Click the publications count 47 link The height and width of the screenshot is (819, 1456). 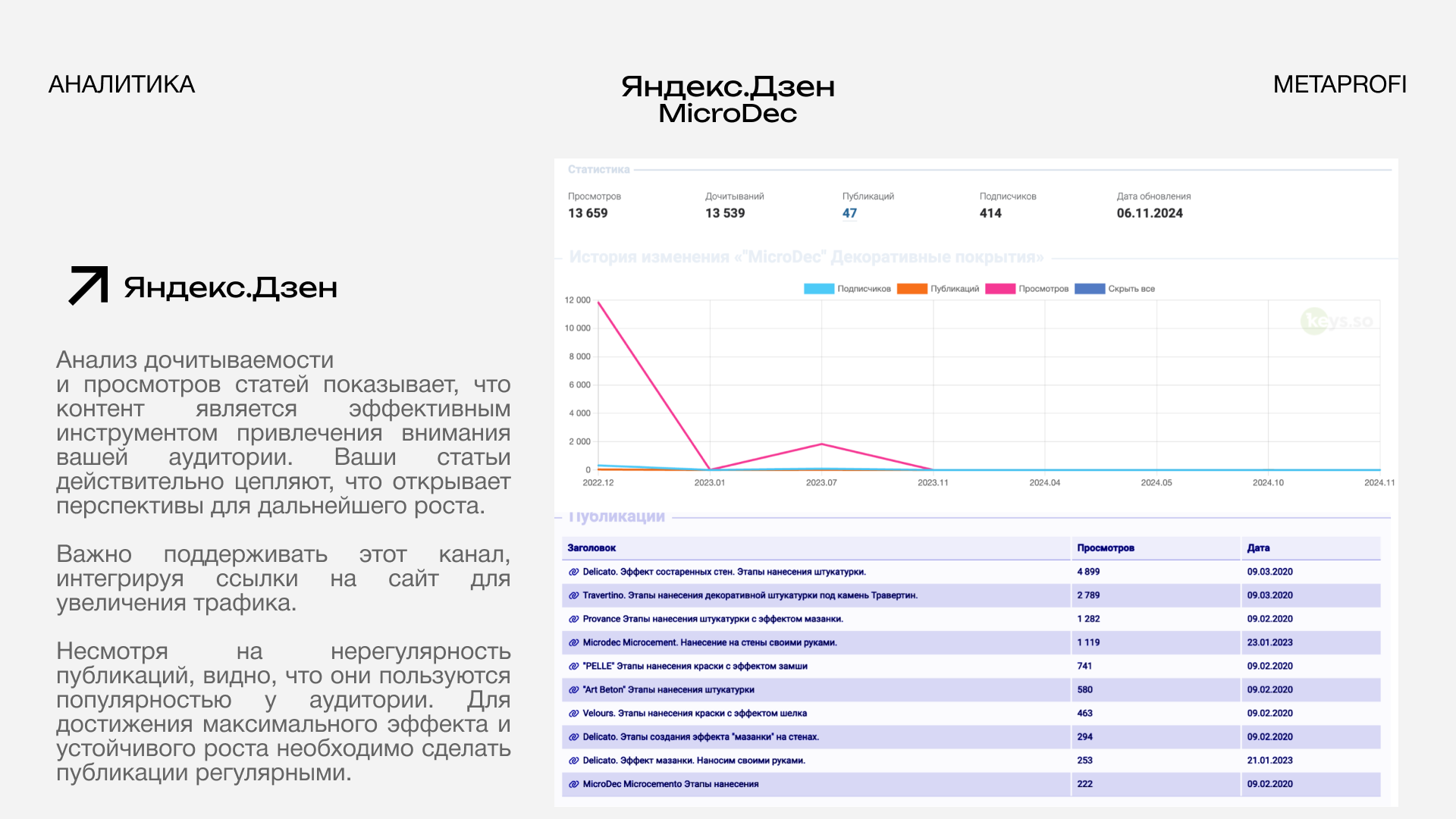(849, 213)
